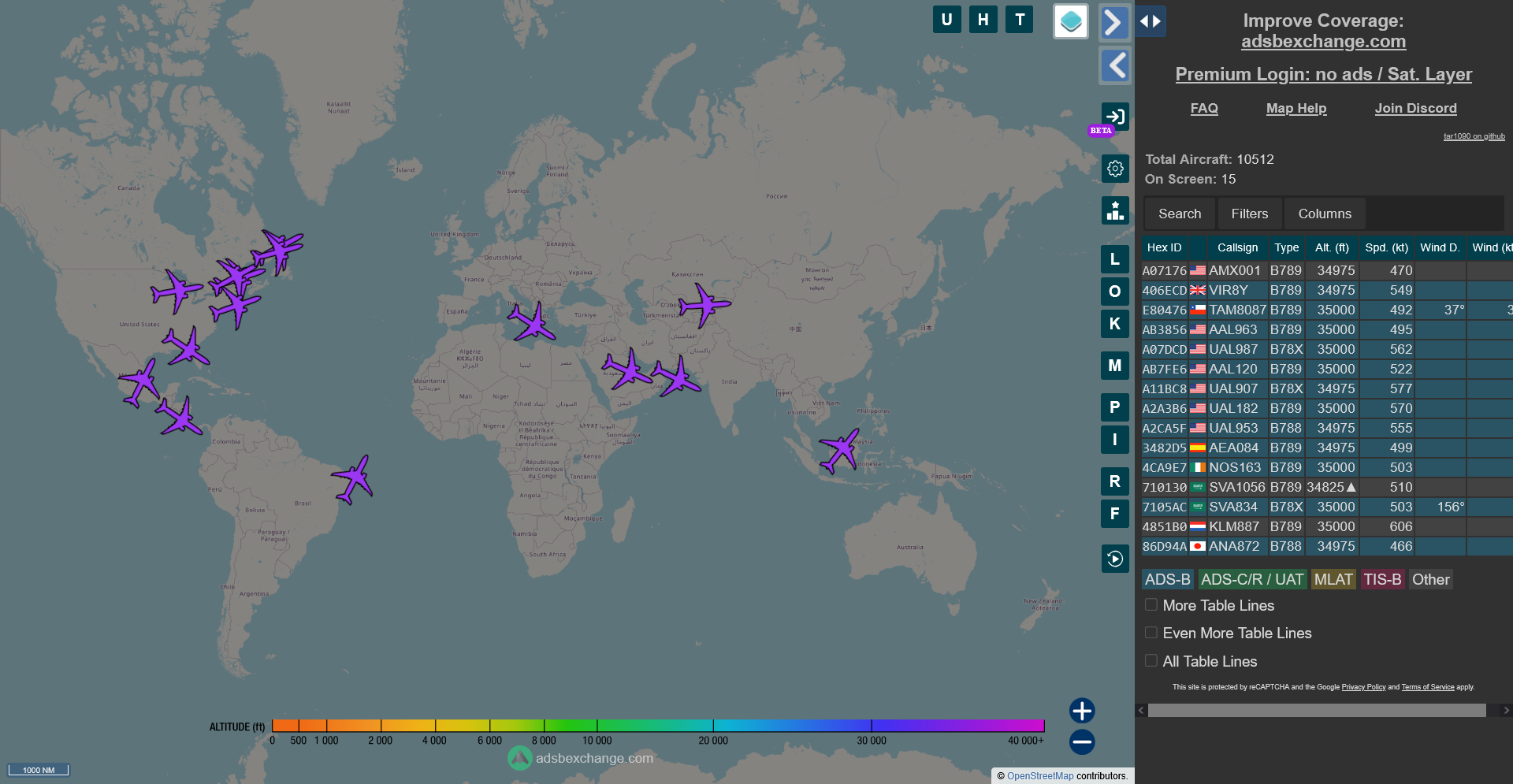
Task: Click the login arrow beta icon
Action: 1114,117
